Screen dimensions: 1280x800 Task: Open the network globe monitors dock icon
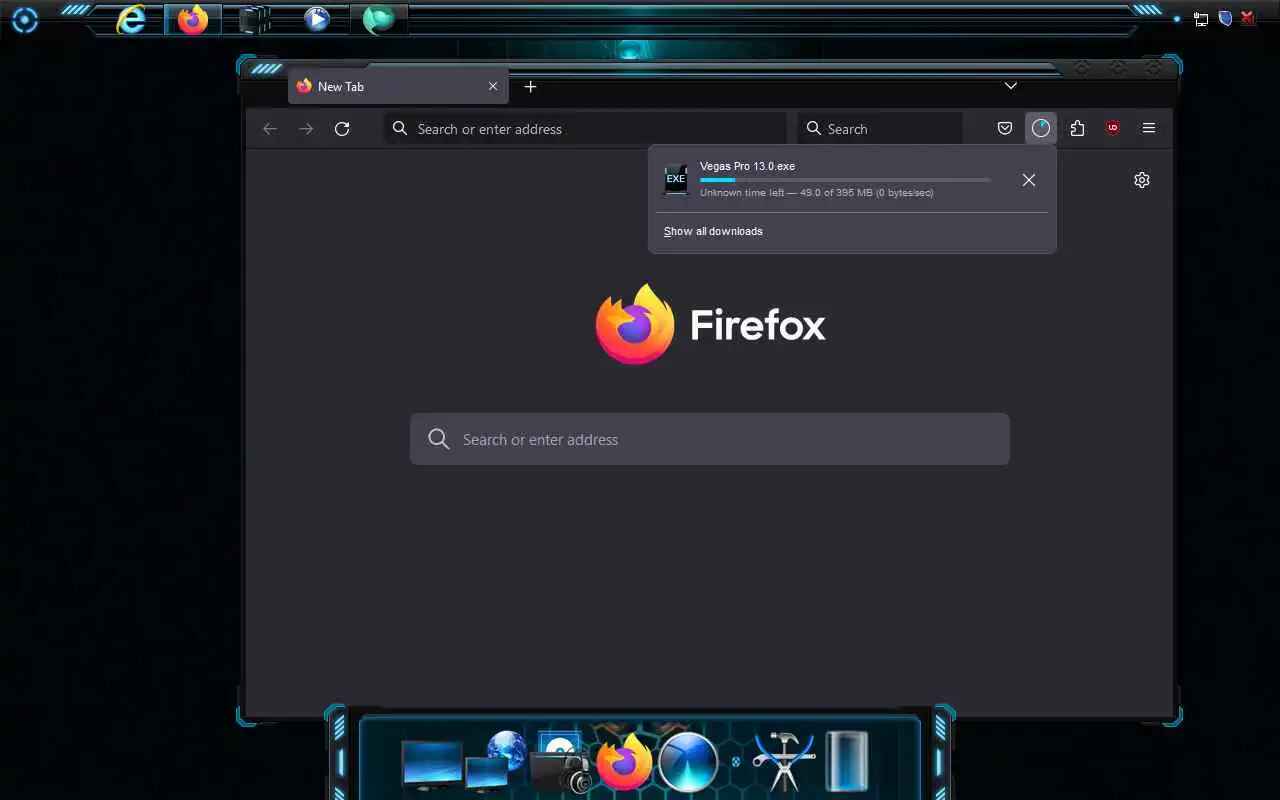(x=496, y=762)
